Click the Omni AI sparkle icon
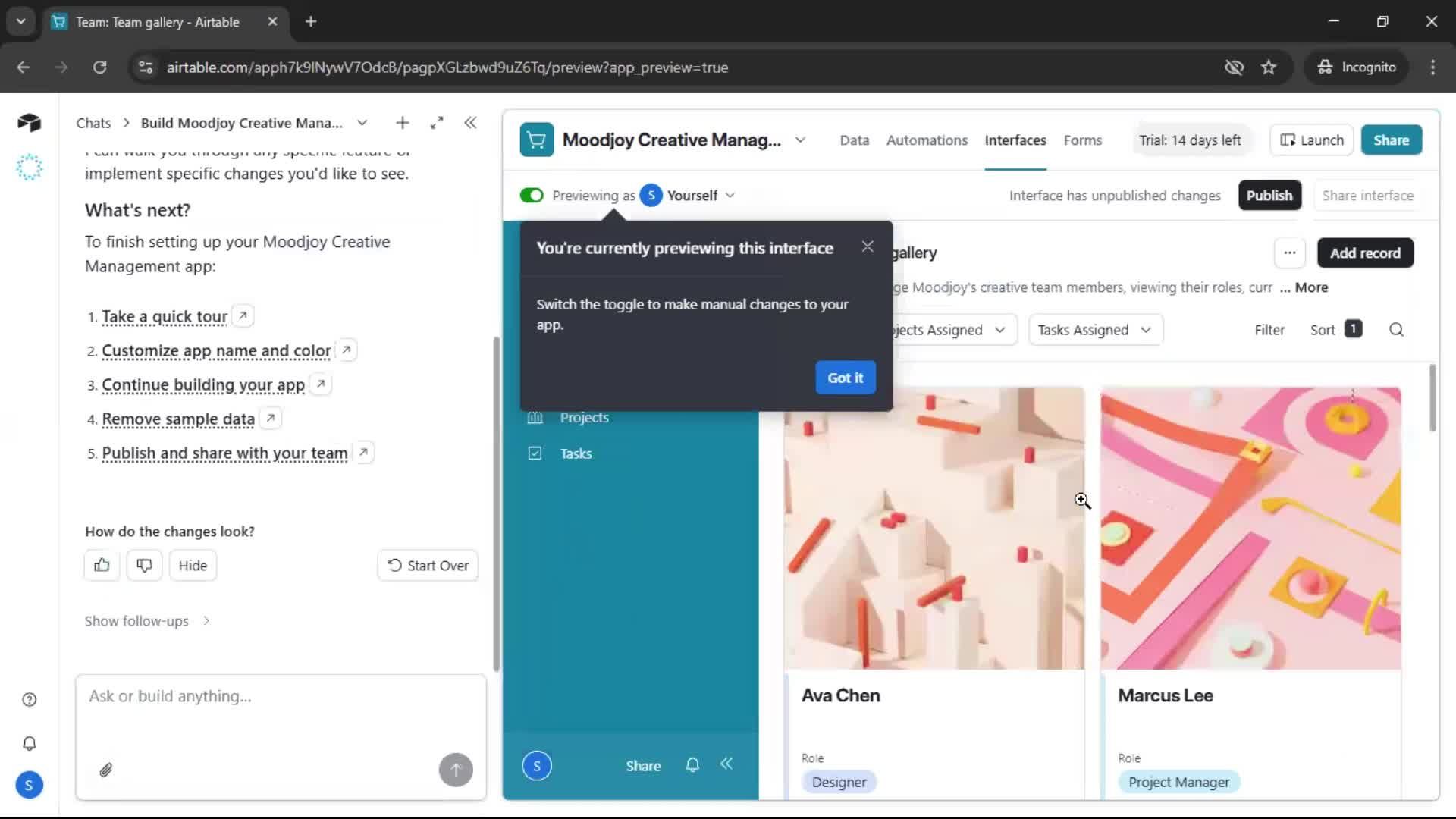The width and height of the screenshot is (1456, 819). point(29,167)
